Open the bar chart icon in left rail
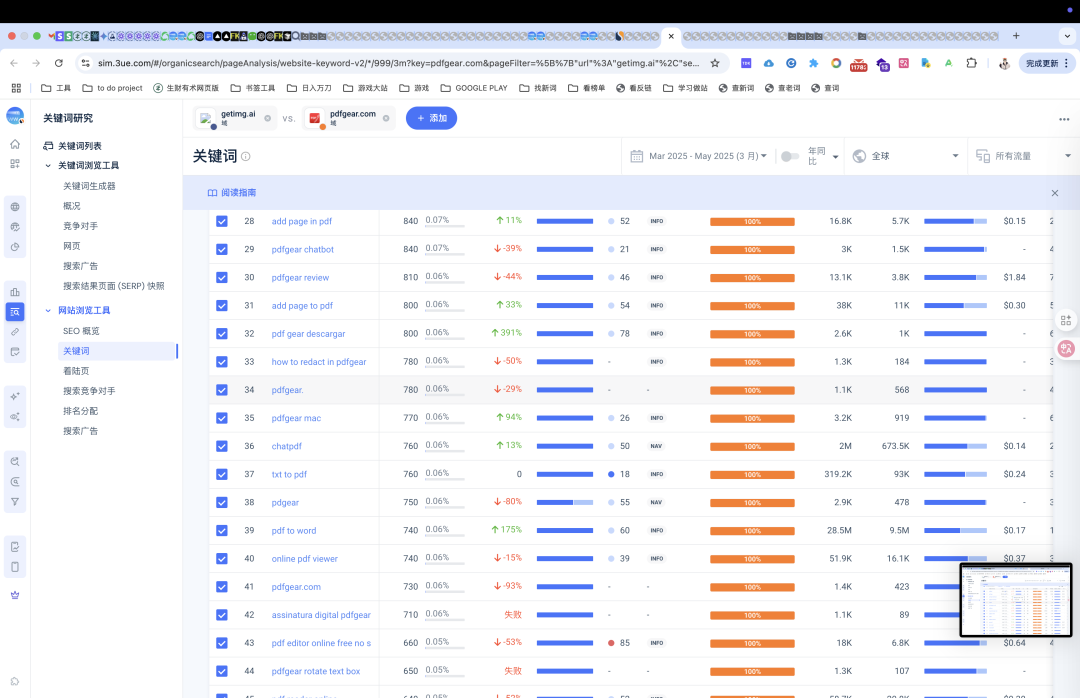Screen dimensions: 1080x698 coord(15,292)
